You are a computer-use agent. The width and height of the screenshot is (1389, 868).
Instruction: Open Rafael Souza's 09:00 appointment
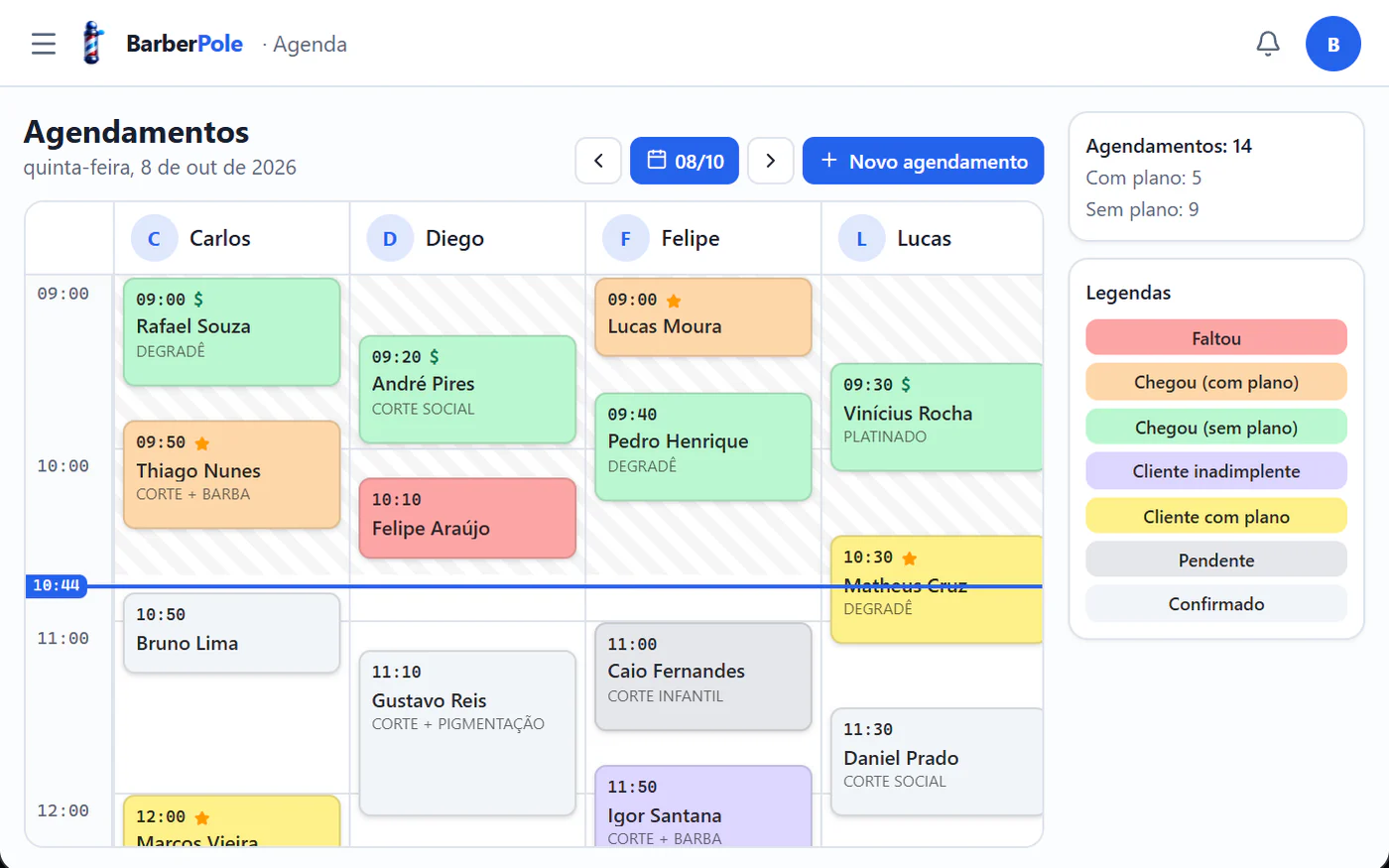pos(232,332)
